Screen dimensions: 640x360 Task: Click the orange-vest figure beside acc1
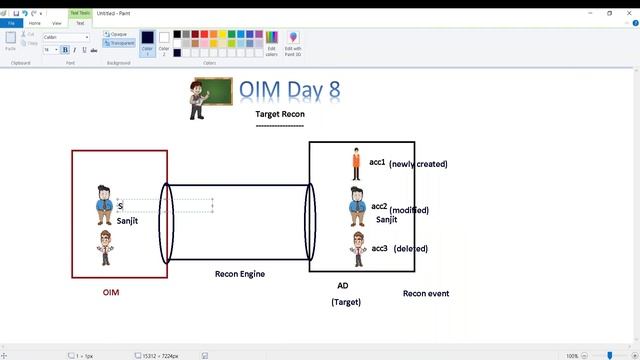[356, 164]
